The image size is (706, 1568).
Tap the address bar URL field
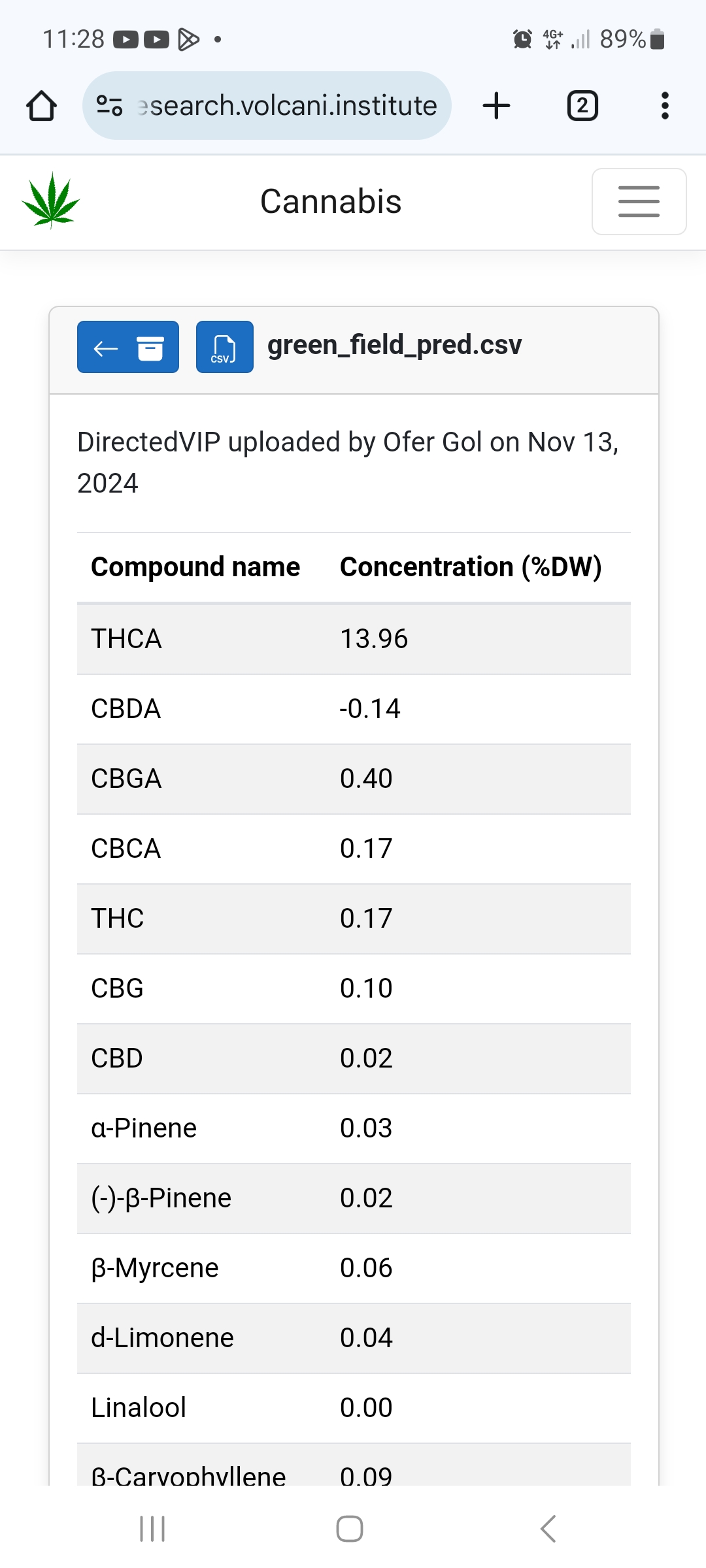pyautogui.click(x=288, y=106)
